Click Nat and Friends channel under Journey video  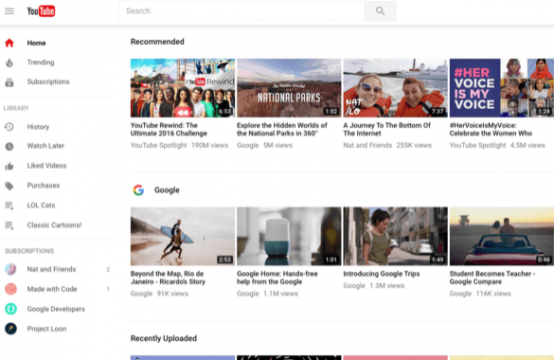point(367,145)
